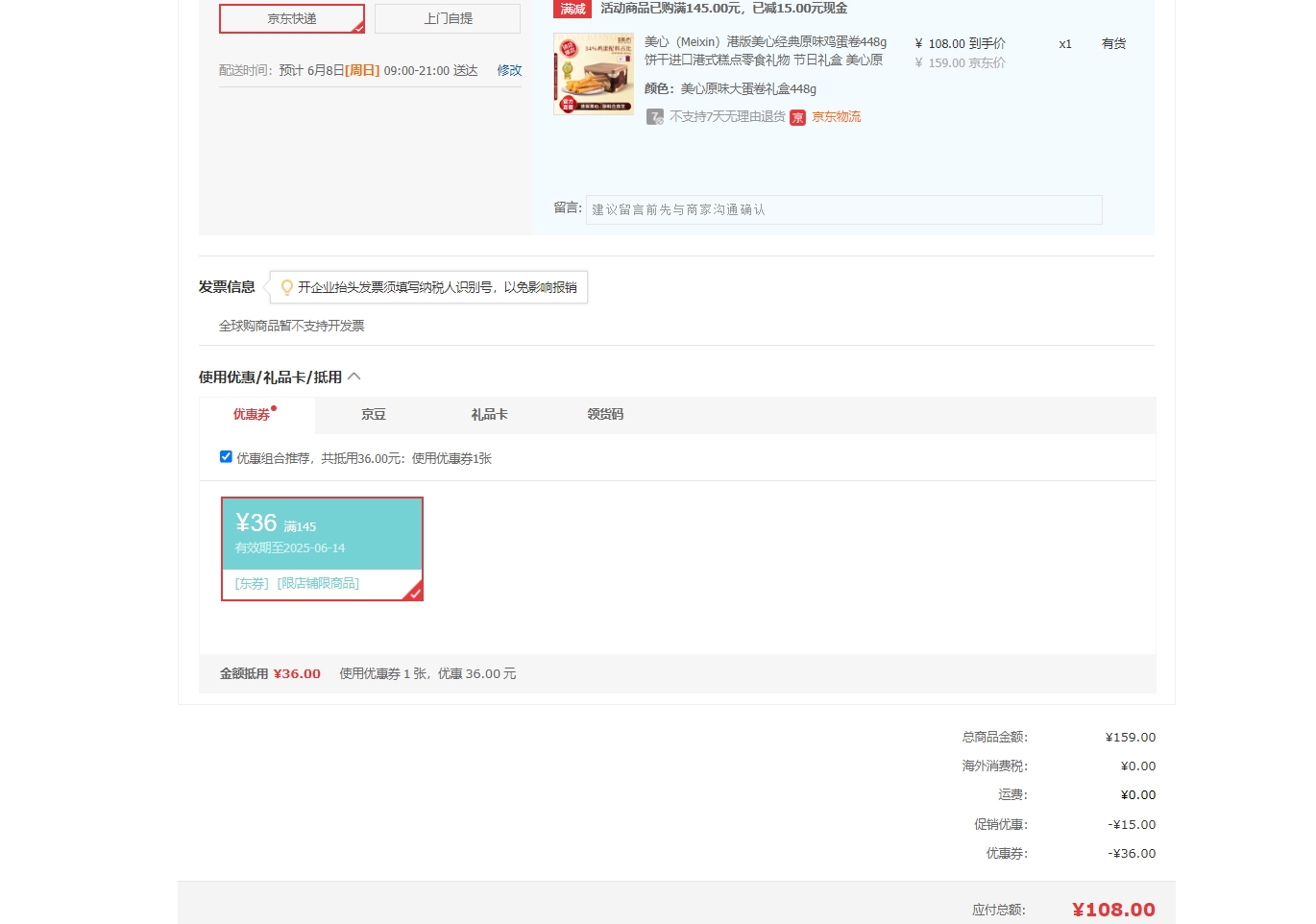Click the 运费 ¥0.00 value

pyautogui.click(x=1138, y=795)
